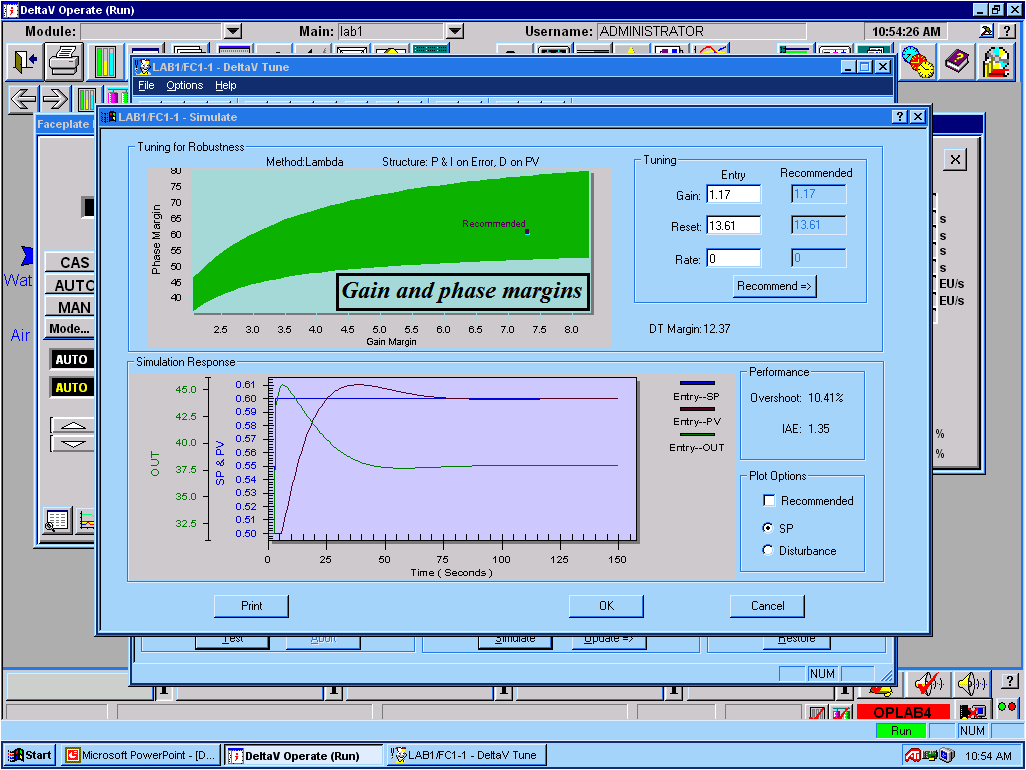Click the speaker horn silence icon
Image resolution: width=1026 pixels, height=770 pixels.
(972, 684)
